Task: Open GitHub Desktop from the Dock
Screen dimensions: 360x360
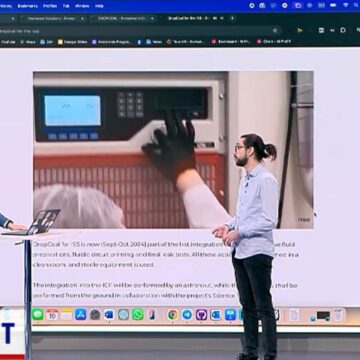Action: (201, 314)
